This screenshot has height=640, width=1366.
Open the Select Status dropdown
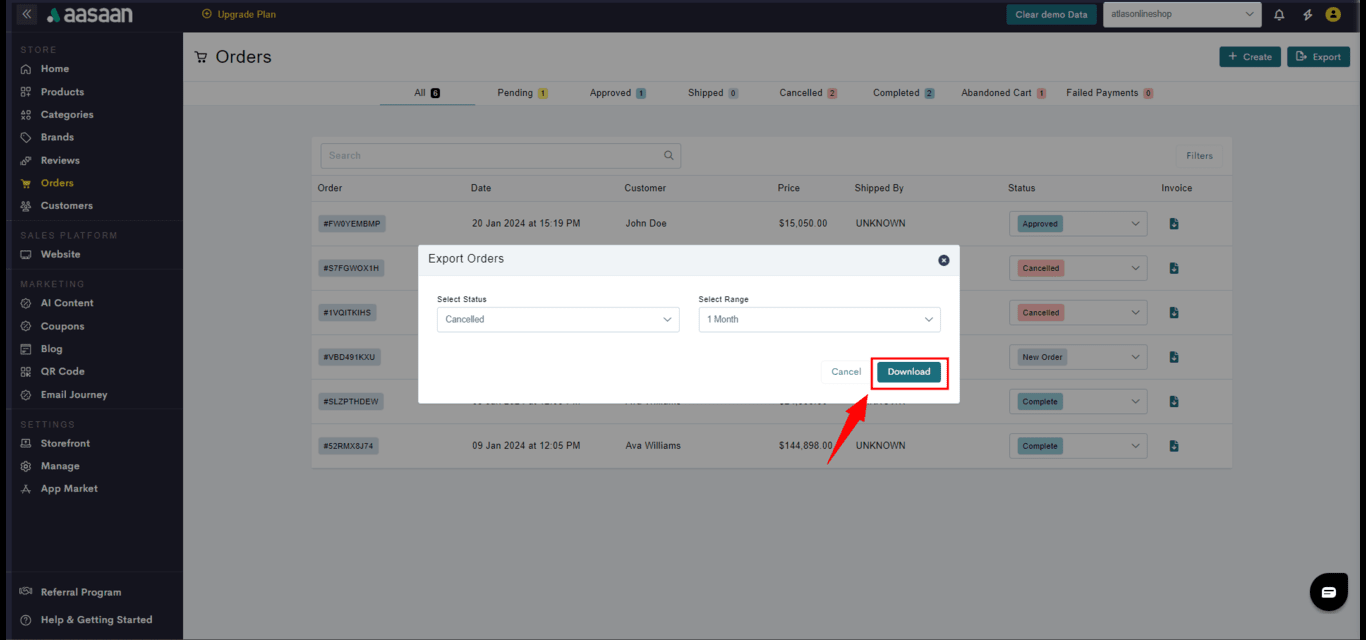click(x=558, y=320)
